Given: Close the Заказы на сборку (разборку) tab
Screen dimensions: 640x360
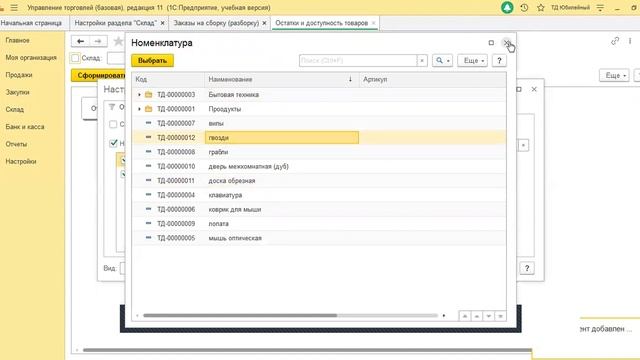Looking at the screenshot, I should pos(264,23).
